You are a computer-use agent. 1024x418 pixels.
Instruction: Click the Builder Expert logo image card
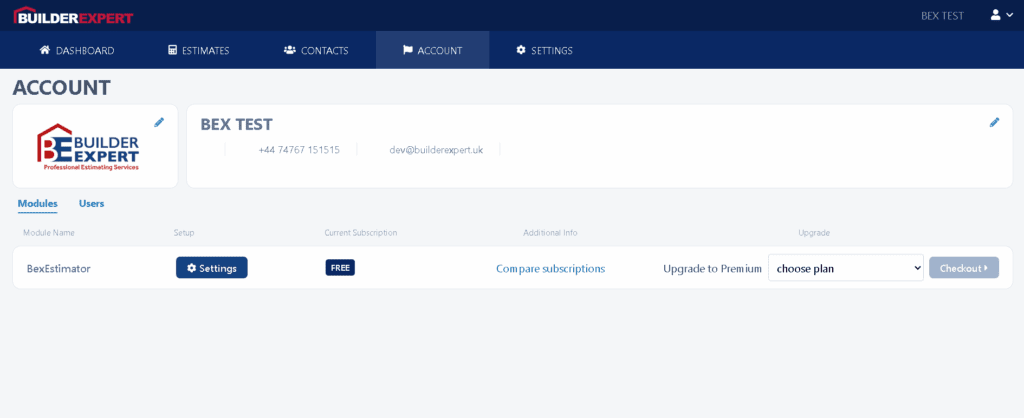[x=89, y=148]
